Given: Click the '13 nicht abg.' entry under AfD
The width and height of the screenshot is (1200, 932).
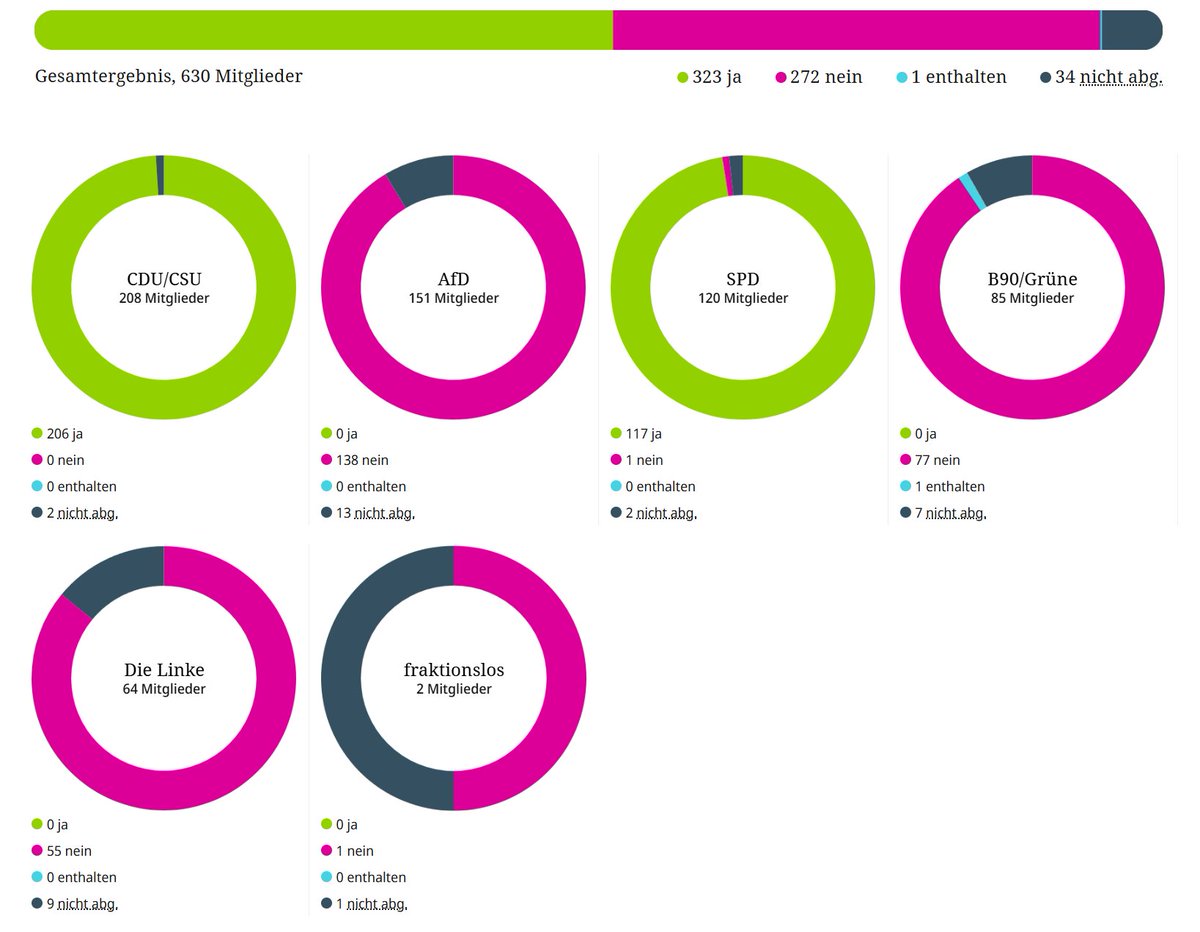Looking at the screenshot, I should point(375,513).
